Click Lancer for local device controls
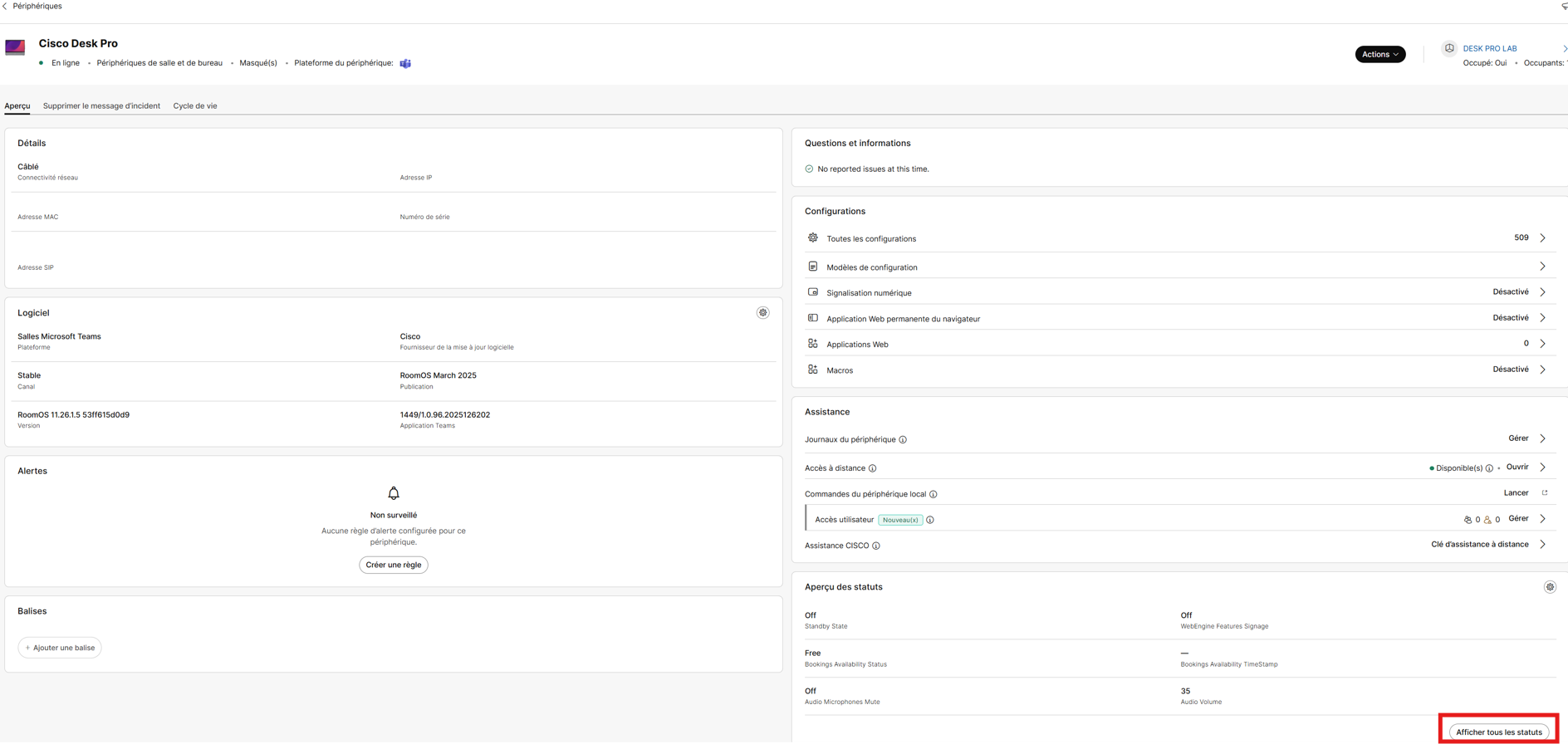 tap(1516, 492)
